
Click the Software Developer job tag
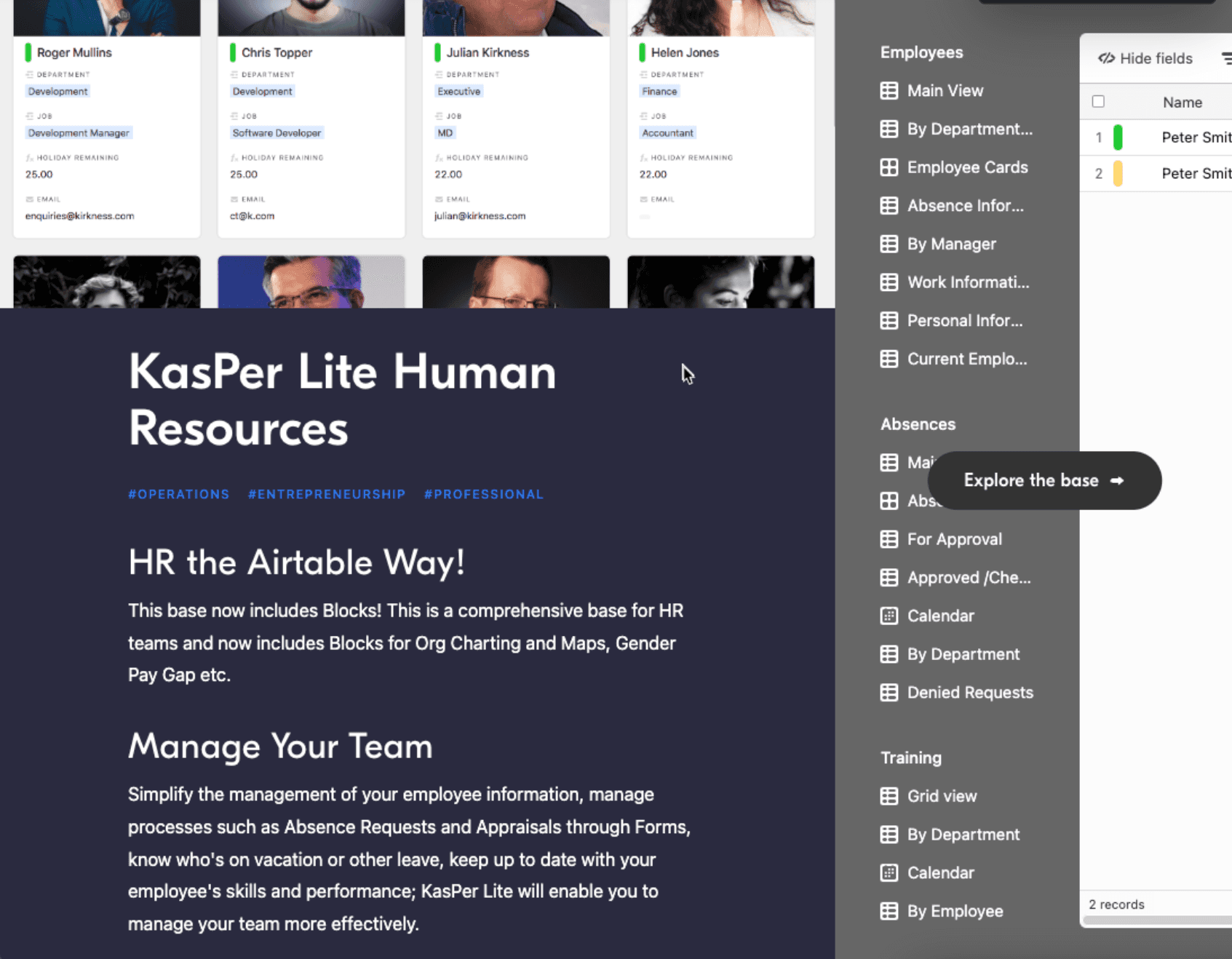tap(277, 133)
